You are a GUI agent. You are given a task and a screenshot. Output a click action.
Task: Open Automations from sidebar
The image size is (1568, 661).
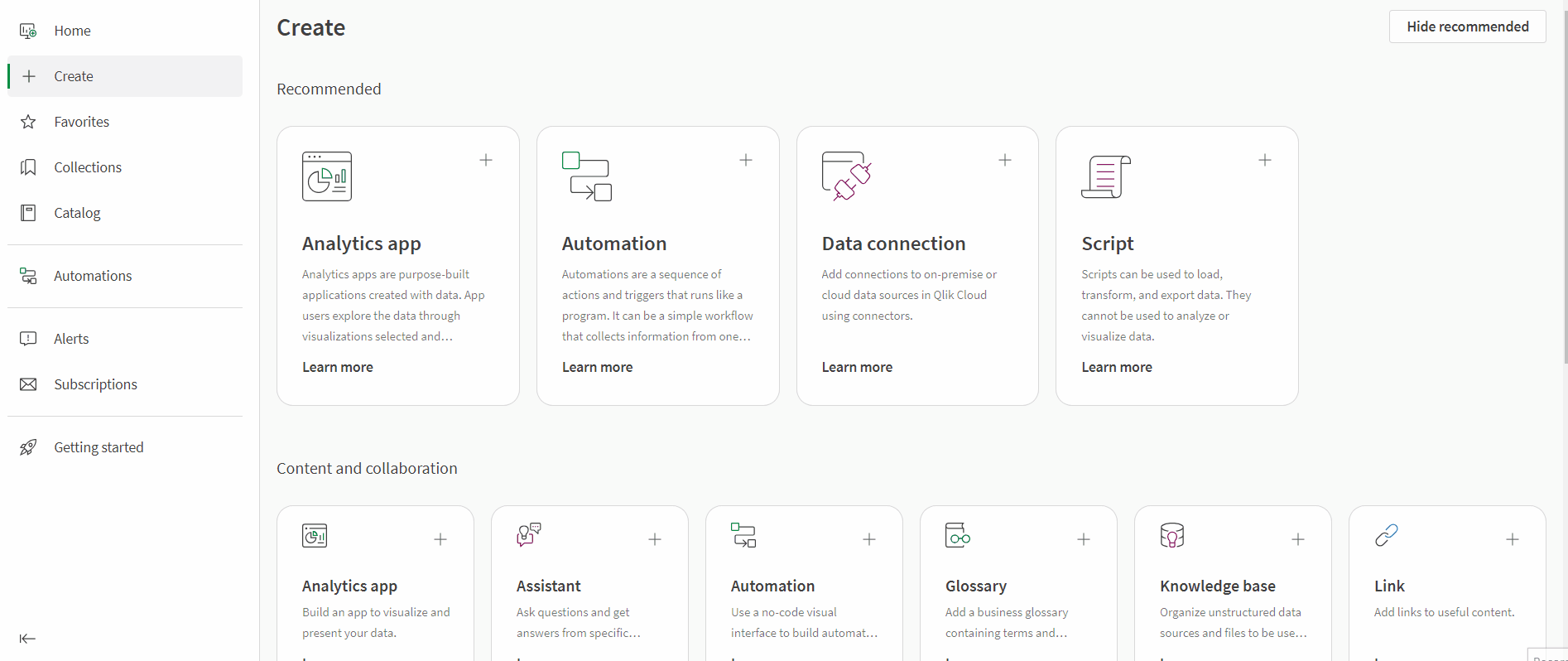pos(125,276)
